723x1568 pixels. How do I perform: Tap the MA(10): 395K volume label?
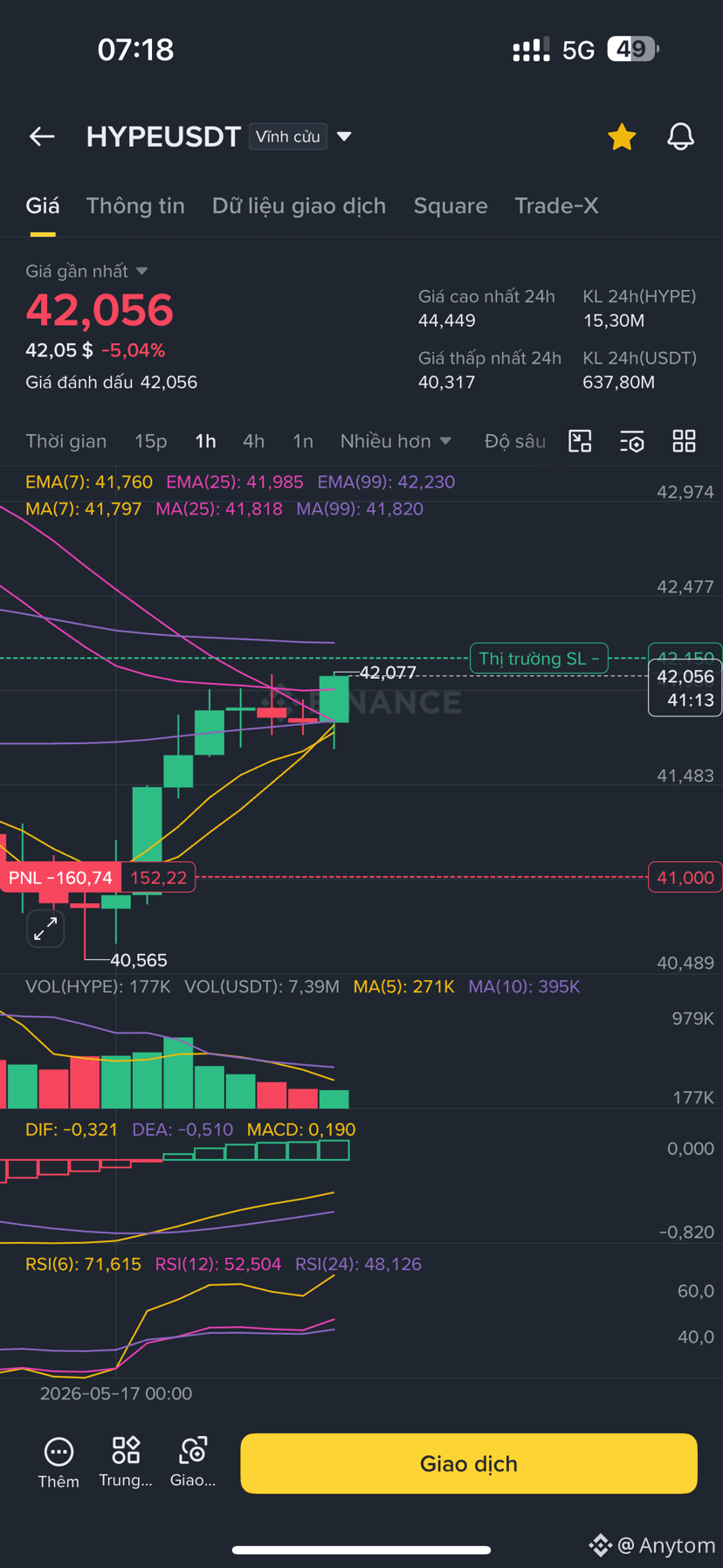tap(524, 987)
